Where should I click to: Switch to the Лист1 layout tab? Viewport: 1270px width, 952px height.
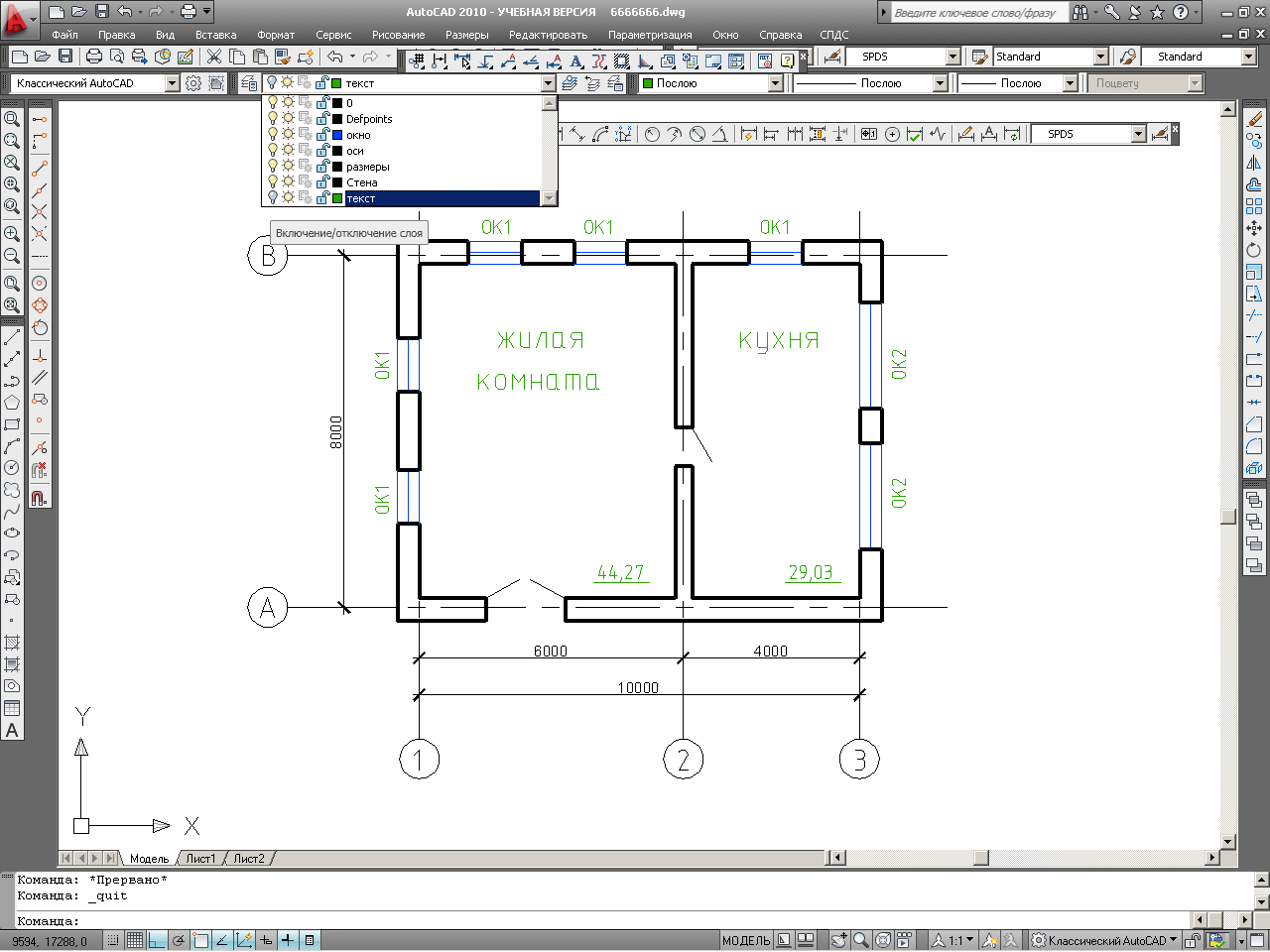(x=200, y=859)
